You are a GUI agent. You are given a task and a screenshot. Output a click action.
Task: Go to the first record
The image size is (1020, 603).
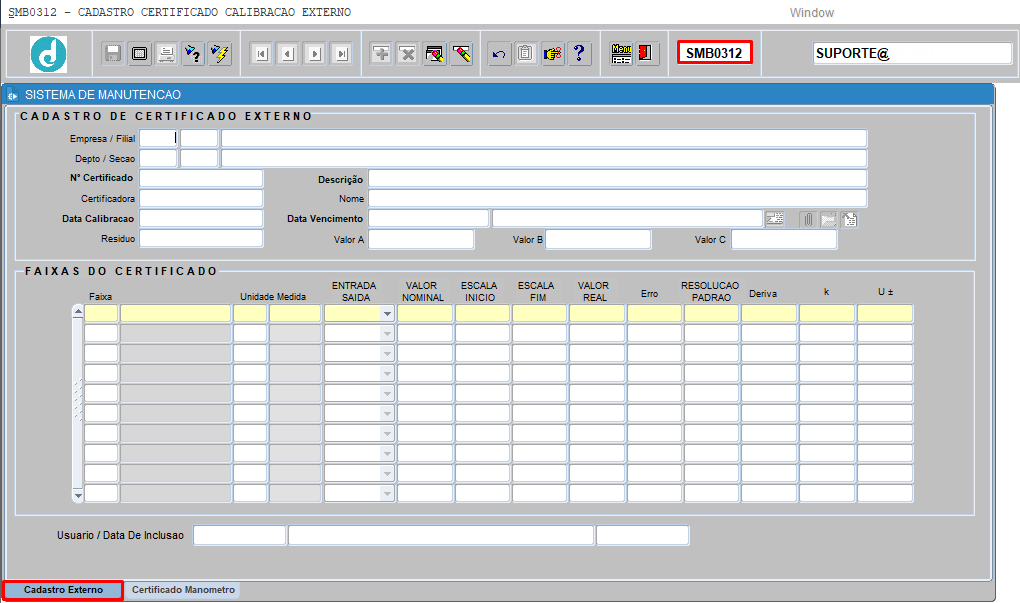click(262, 53)
